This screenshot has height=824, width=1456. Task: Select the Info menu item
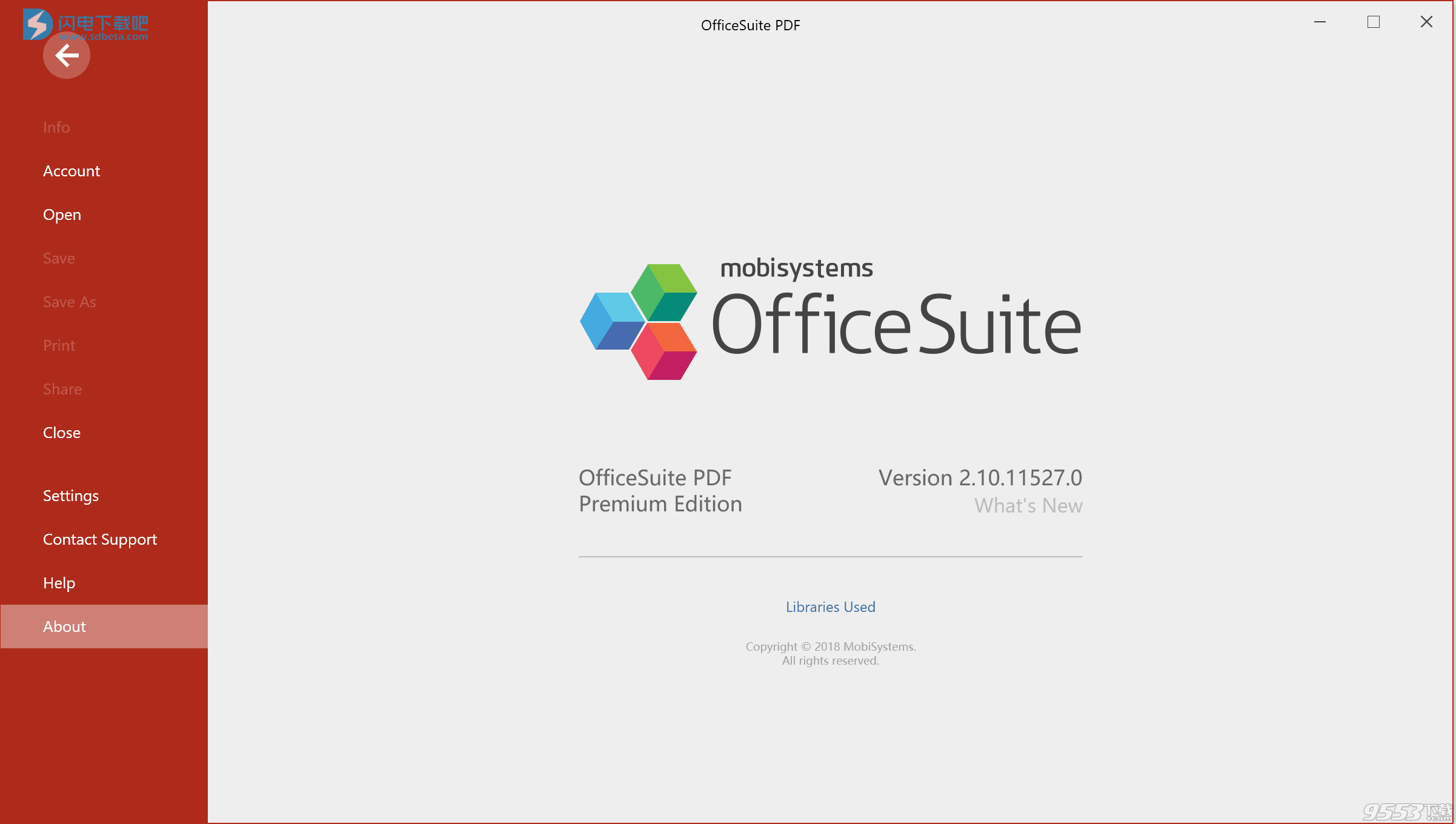point(56,126)
